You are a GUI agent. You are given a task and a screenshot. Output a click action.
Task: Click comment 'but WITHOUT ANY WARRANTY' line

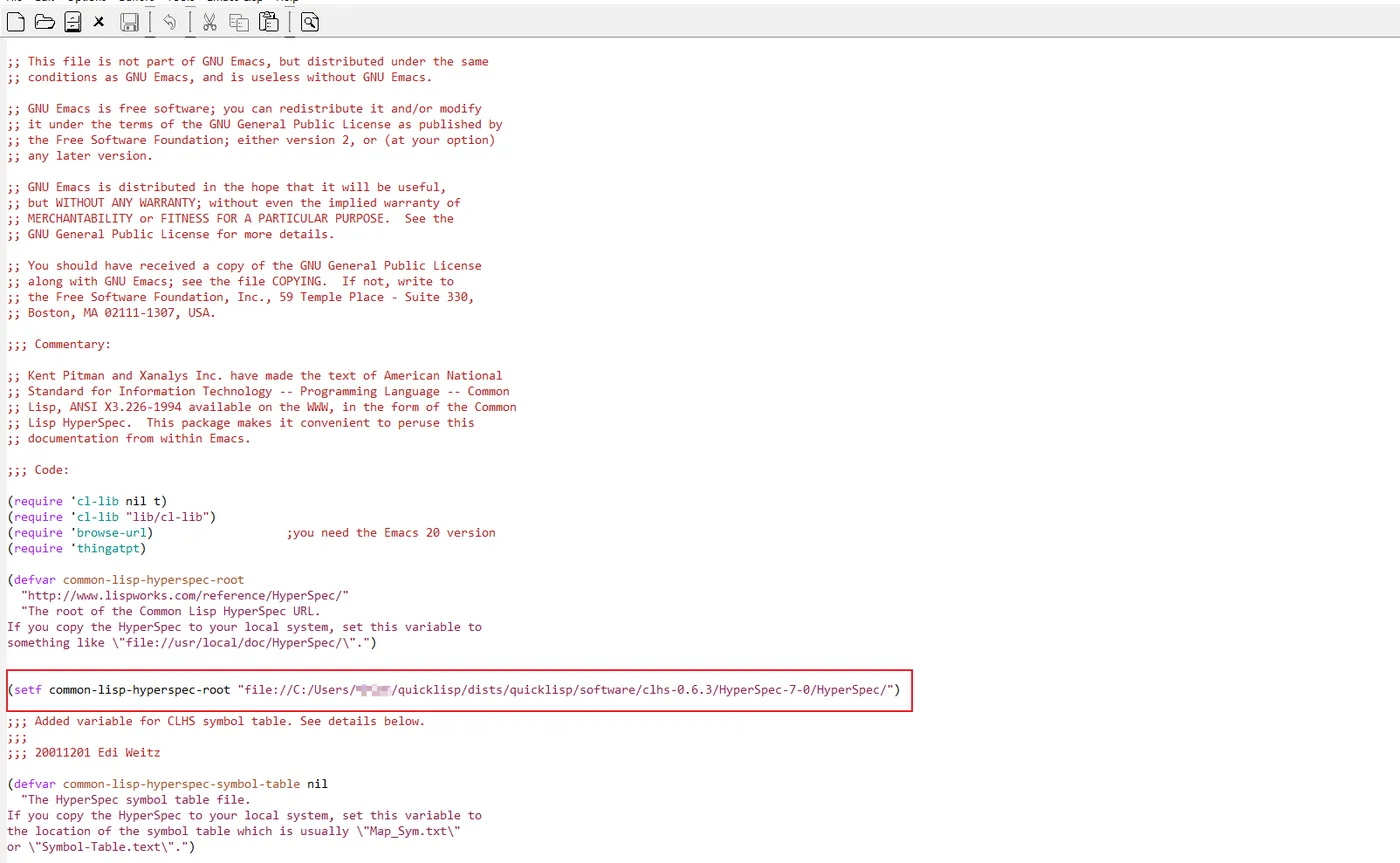coord(234,202)
